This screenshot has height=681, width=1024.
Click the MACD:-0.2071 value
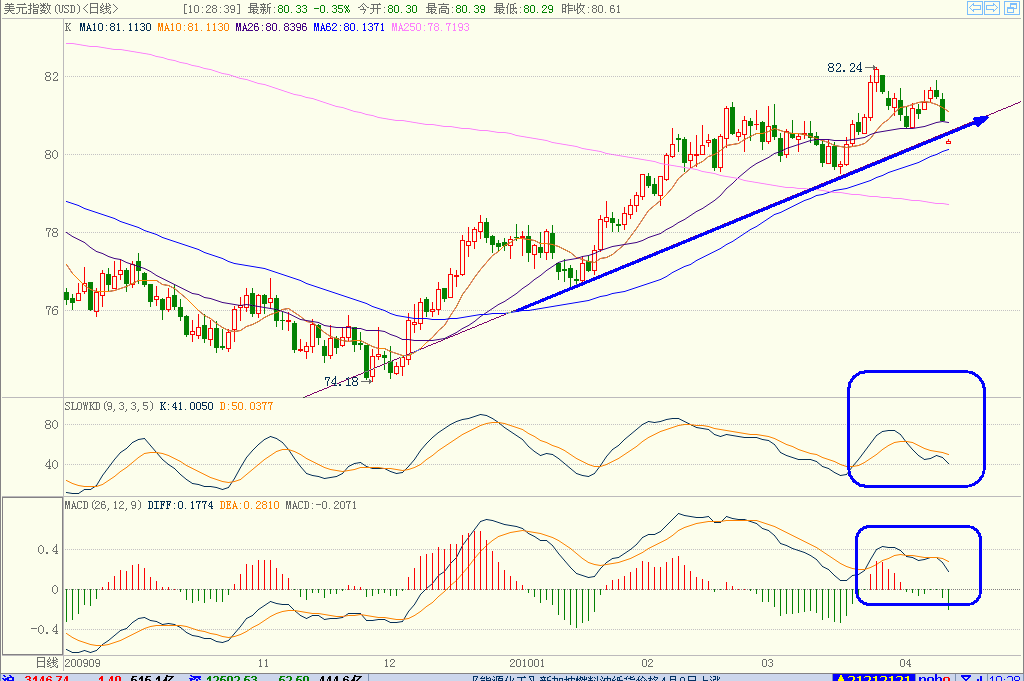[x=321, y=505]
